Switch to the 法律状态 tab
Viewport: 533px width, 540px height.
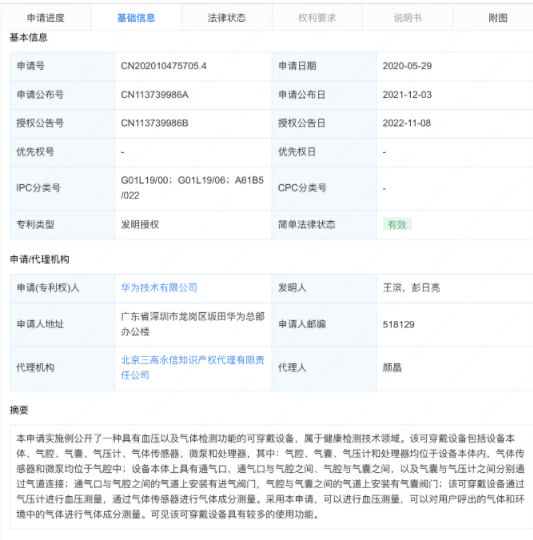click(x=227, y=18)
